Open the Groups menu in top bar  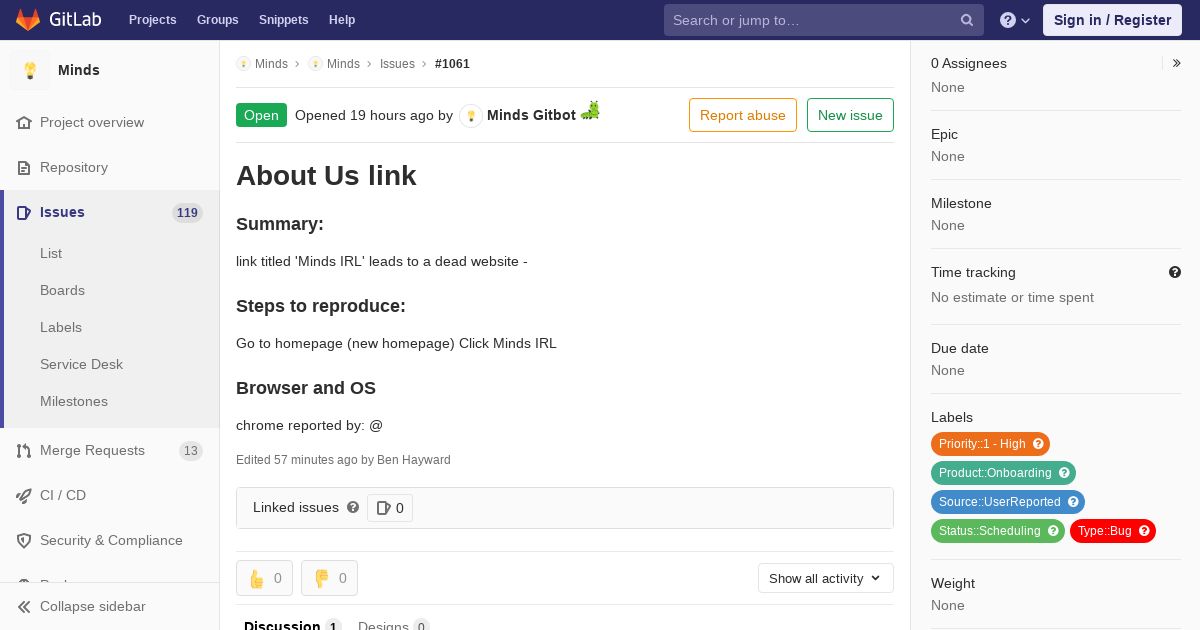[218, 20]
